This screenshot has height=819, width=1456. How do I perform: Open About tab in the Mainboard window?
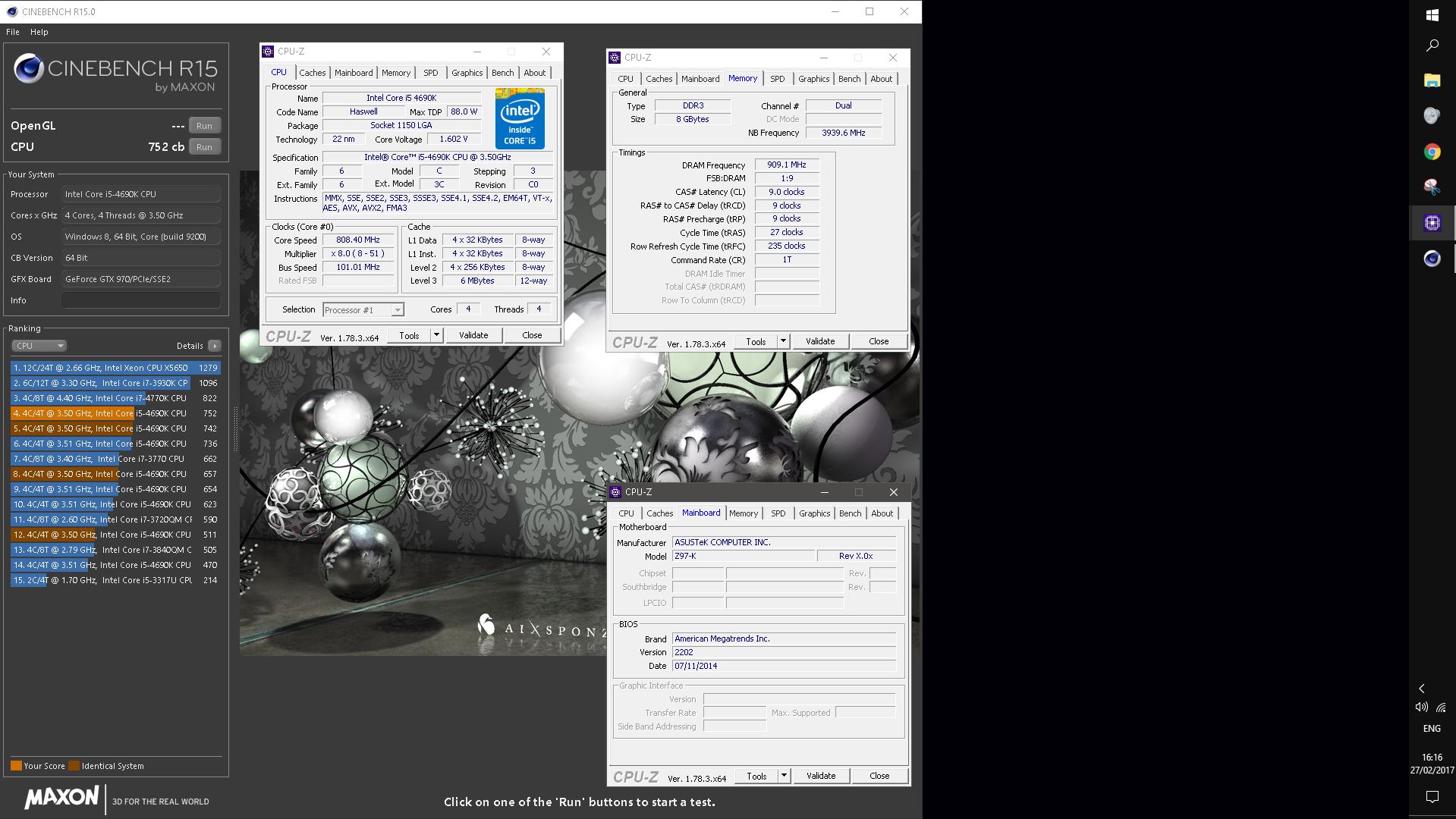(x=882, y=513)
